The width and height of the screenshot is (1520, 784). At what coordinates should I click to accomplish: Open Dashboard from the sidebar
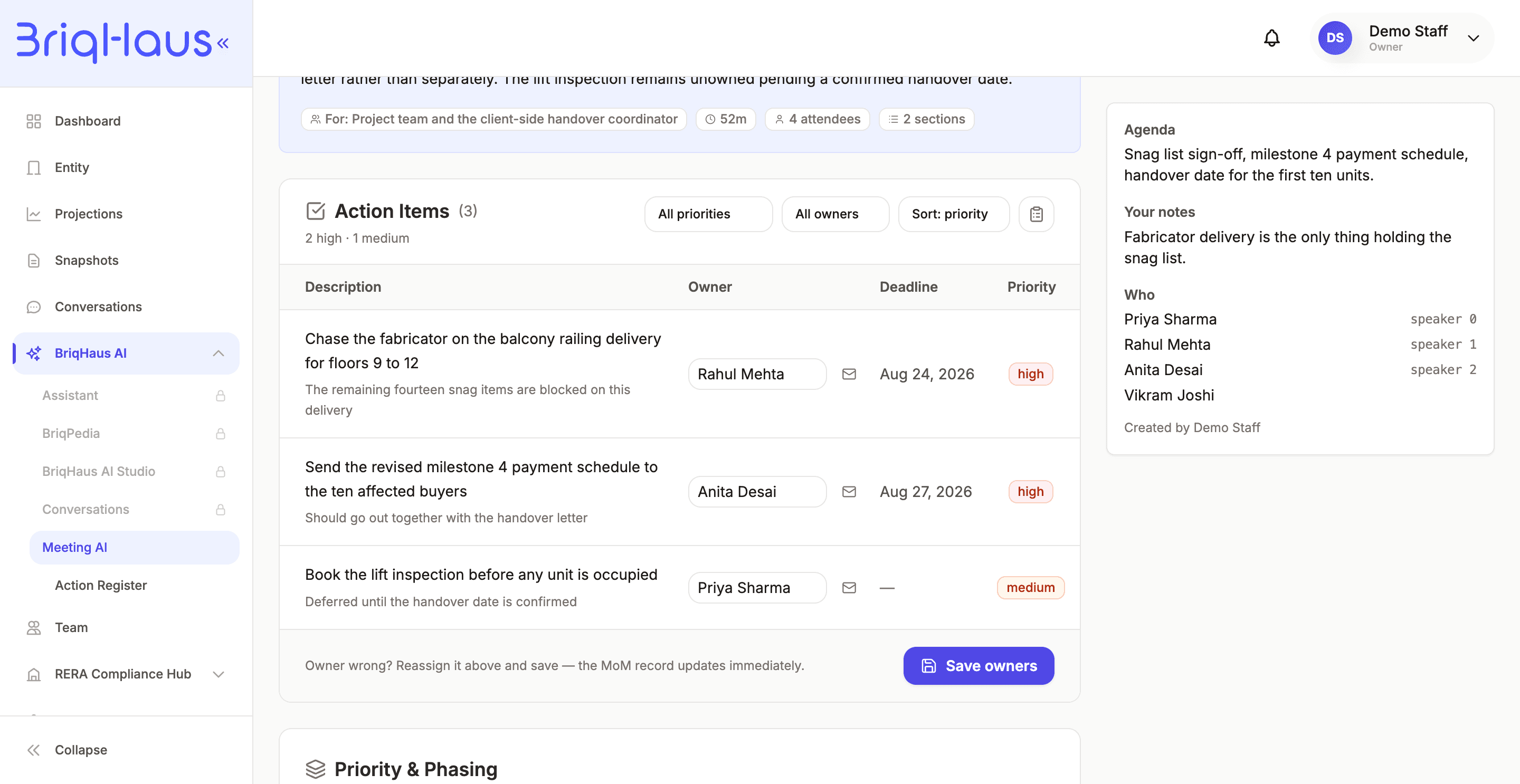click(126, 121)
